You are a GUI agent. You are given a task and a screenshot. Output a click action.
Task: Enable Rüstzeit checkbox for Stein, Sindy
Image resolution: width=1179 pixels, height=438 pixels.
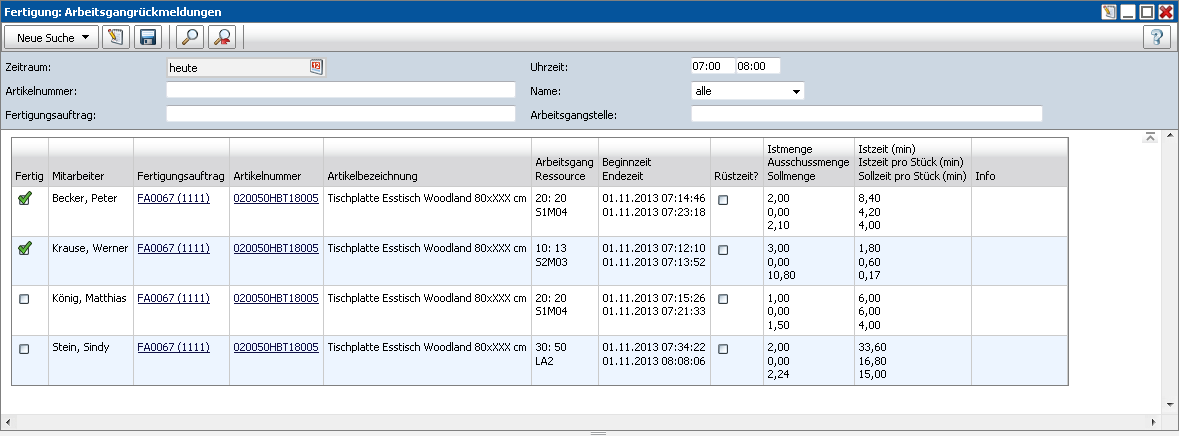tap(723, 349)
